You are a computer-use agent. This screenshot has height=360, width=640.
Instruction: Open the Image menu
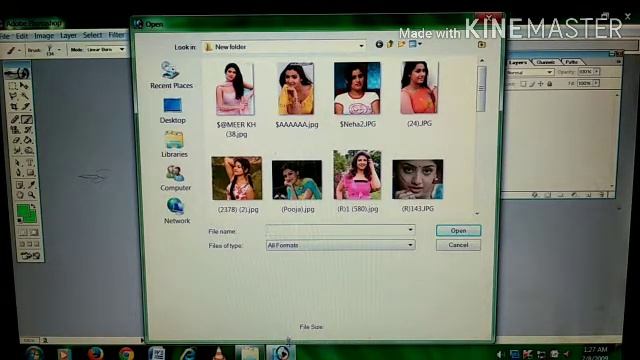44,36
